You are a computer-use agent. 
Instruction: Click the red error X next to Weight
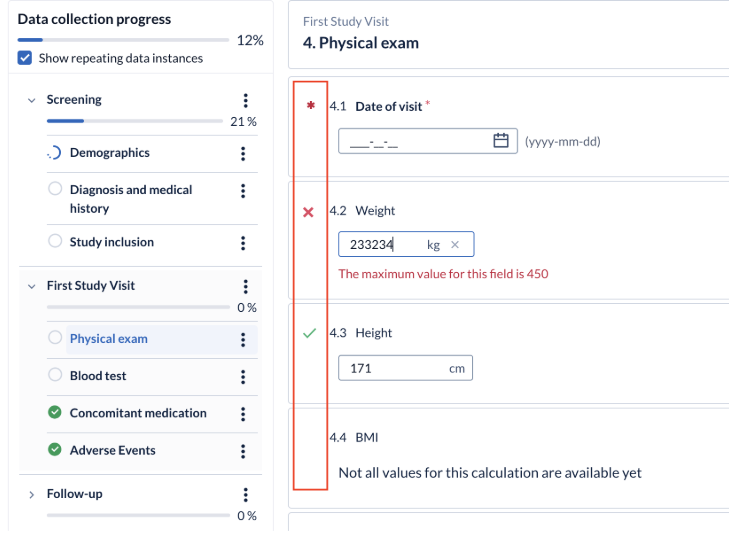[x=308, y=212]
